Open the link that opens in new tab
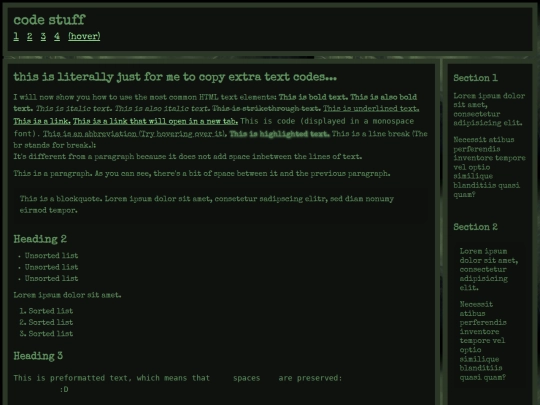This screenshot has height=405, width=540. coord(155,121)
